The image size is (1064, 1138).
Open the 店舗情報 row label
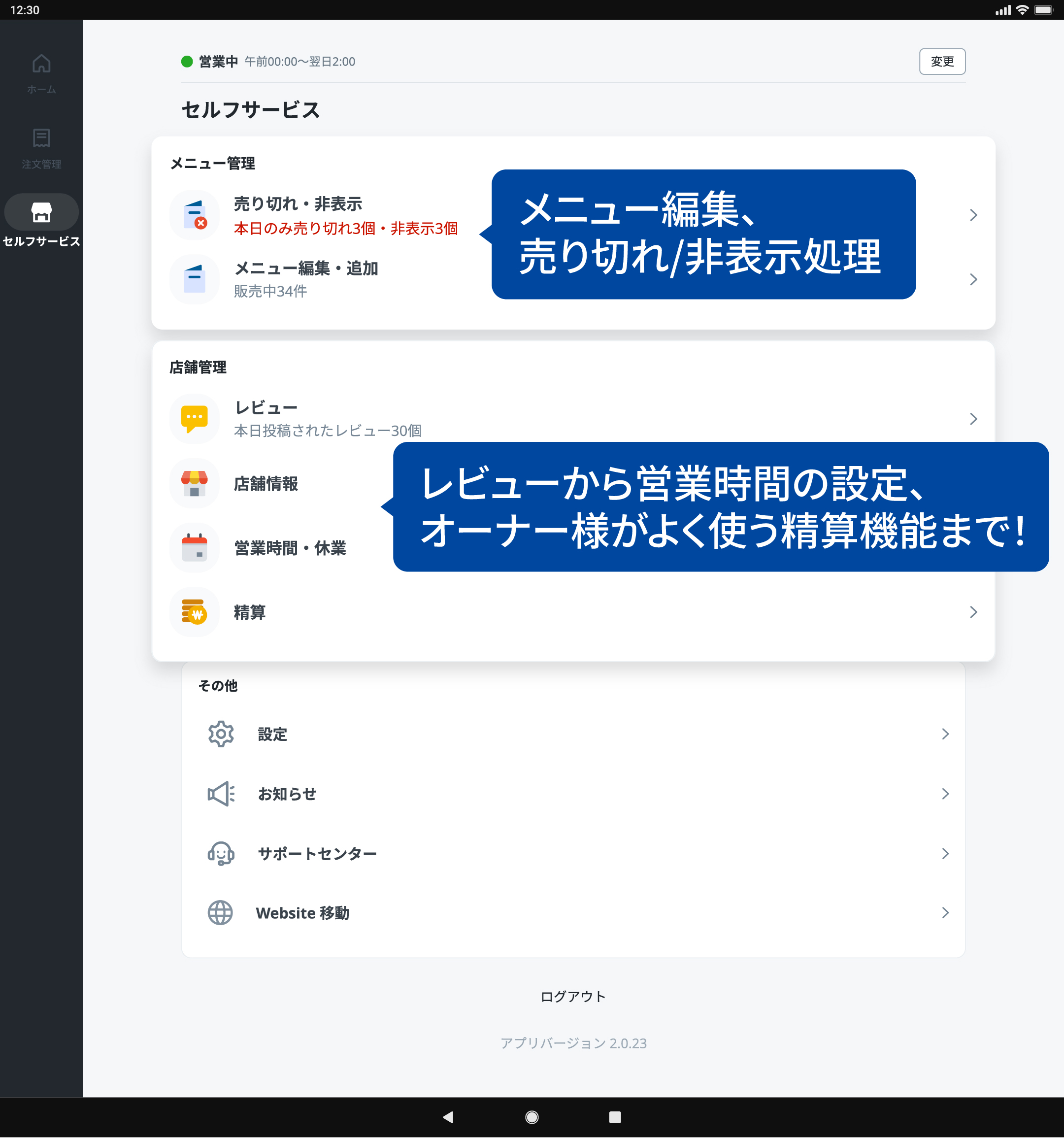pyautogui.click(x=266, y=484)
